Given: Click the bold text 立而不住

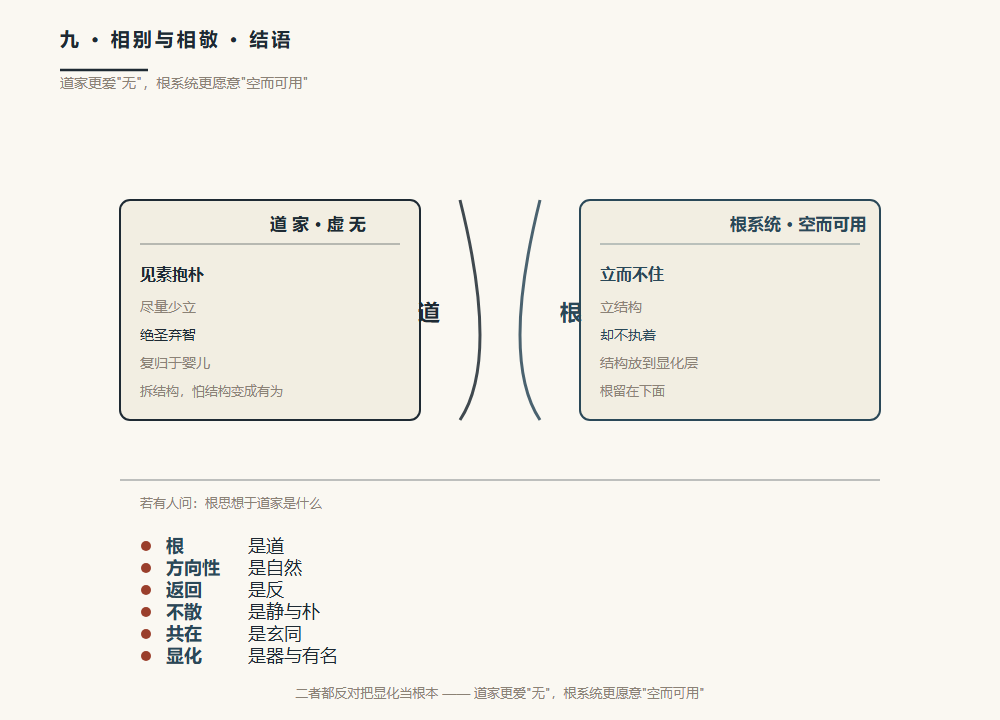Looking at the screenshot, I should [x=632, y=275].
